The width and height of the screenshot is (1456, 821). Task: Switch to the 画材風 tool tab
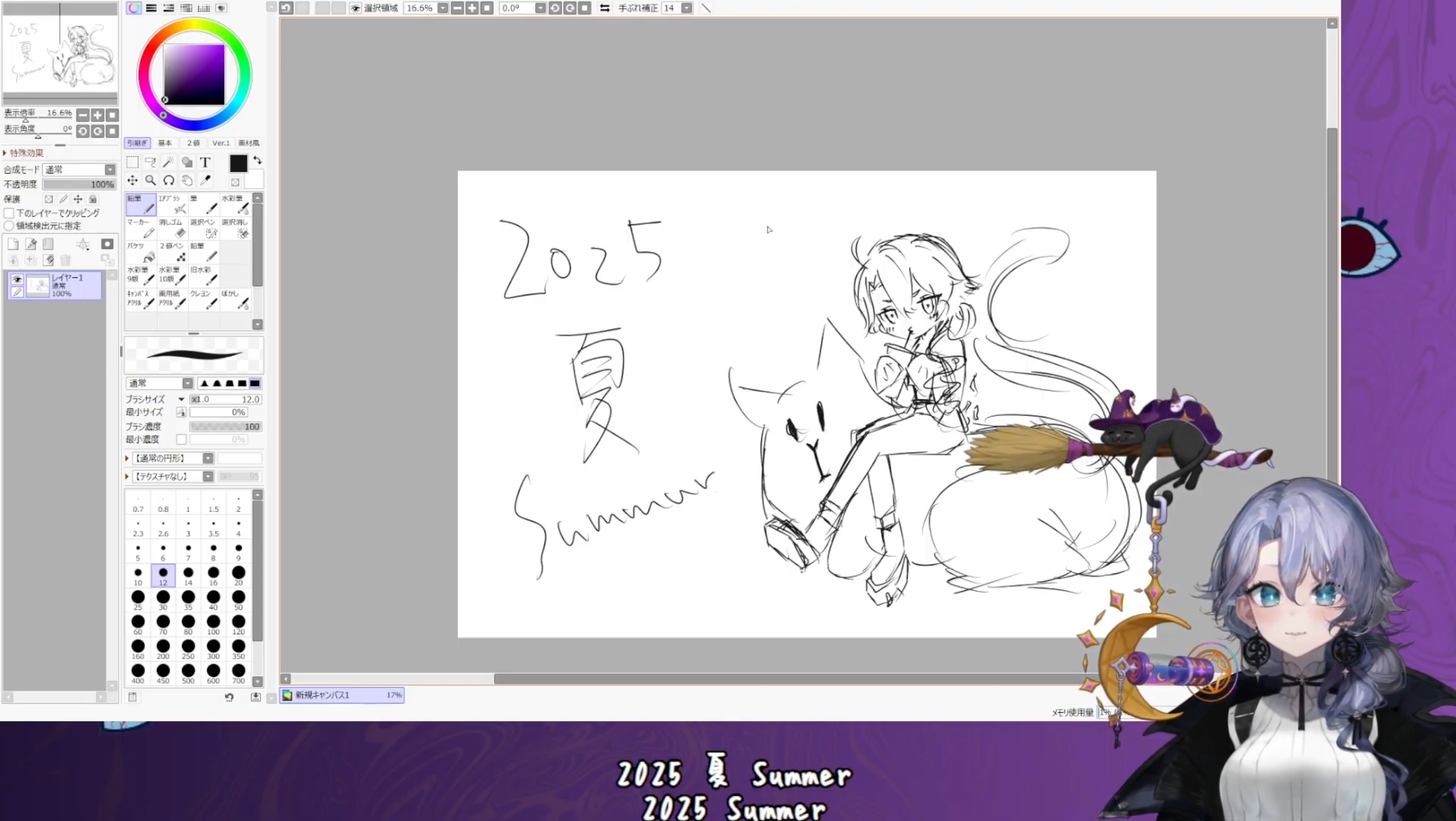pyautogui.click(x=249, y=143)
